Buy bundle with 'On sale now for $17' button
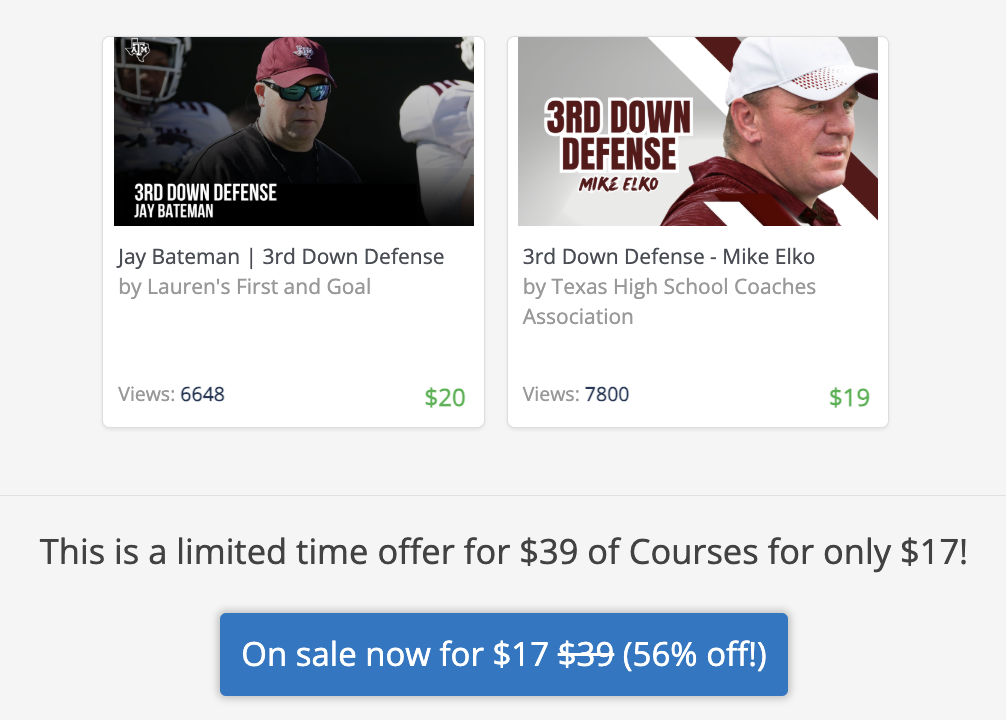This screenshot has width=1006, height=720. [x=504, y=655]
